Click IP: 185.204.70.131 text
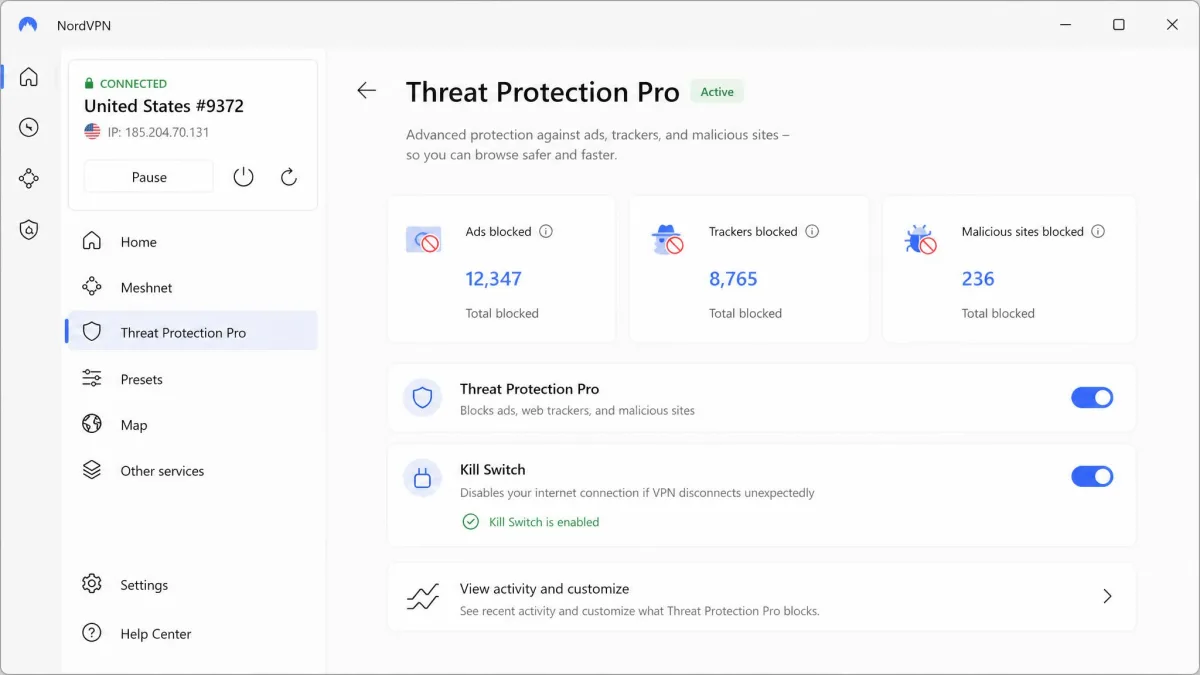This screenshot has width=1200, height=675. 158,132
